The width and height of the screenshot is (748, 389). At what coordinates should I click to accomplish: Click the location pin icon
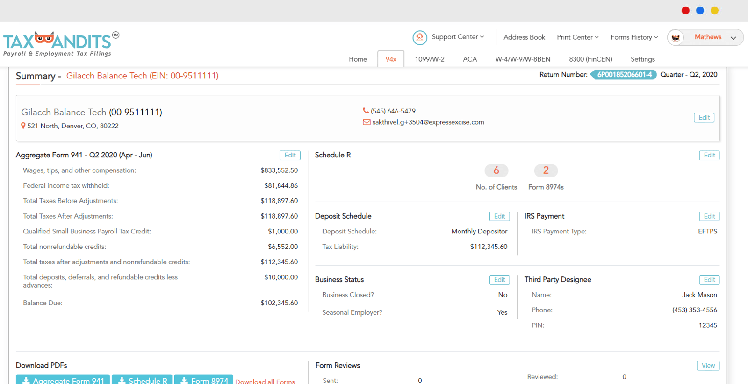[23, 126]
